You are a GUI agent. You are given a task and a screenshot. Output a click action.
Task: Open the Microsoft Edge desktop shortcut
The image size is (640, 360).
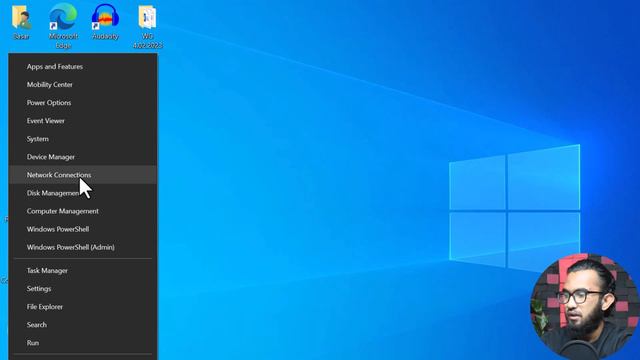[x=63, y=26]
